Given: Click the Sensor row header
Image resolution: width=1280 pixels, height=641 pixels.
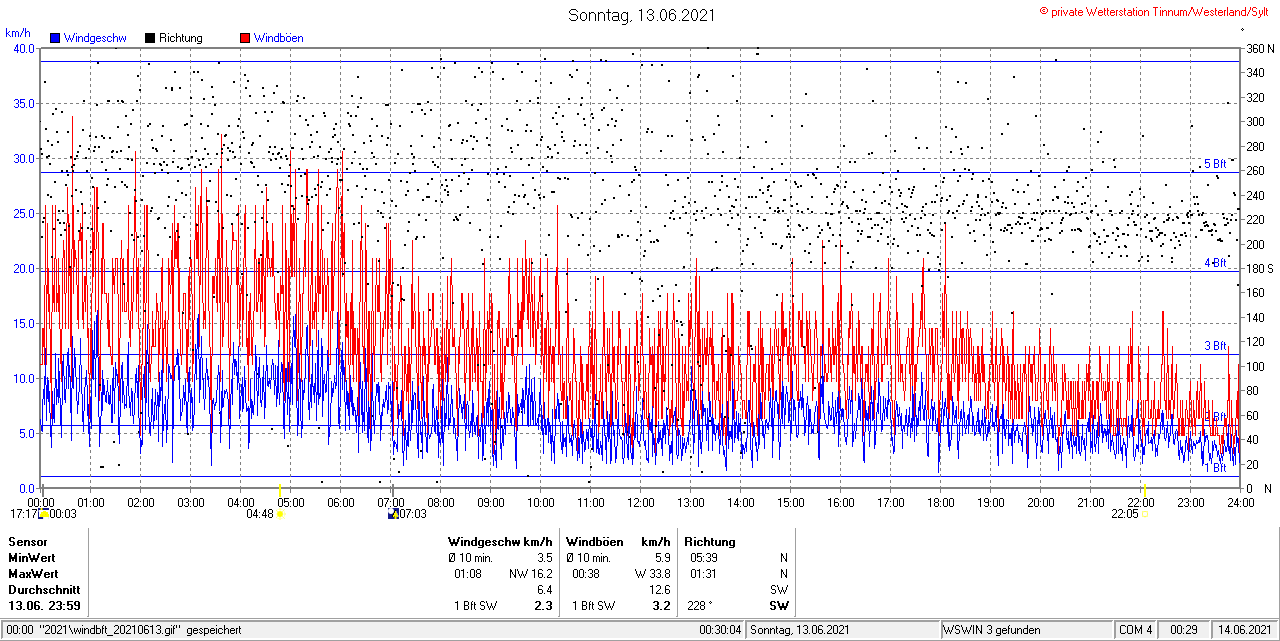Looking at the screenshot, I should (28, 542).
